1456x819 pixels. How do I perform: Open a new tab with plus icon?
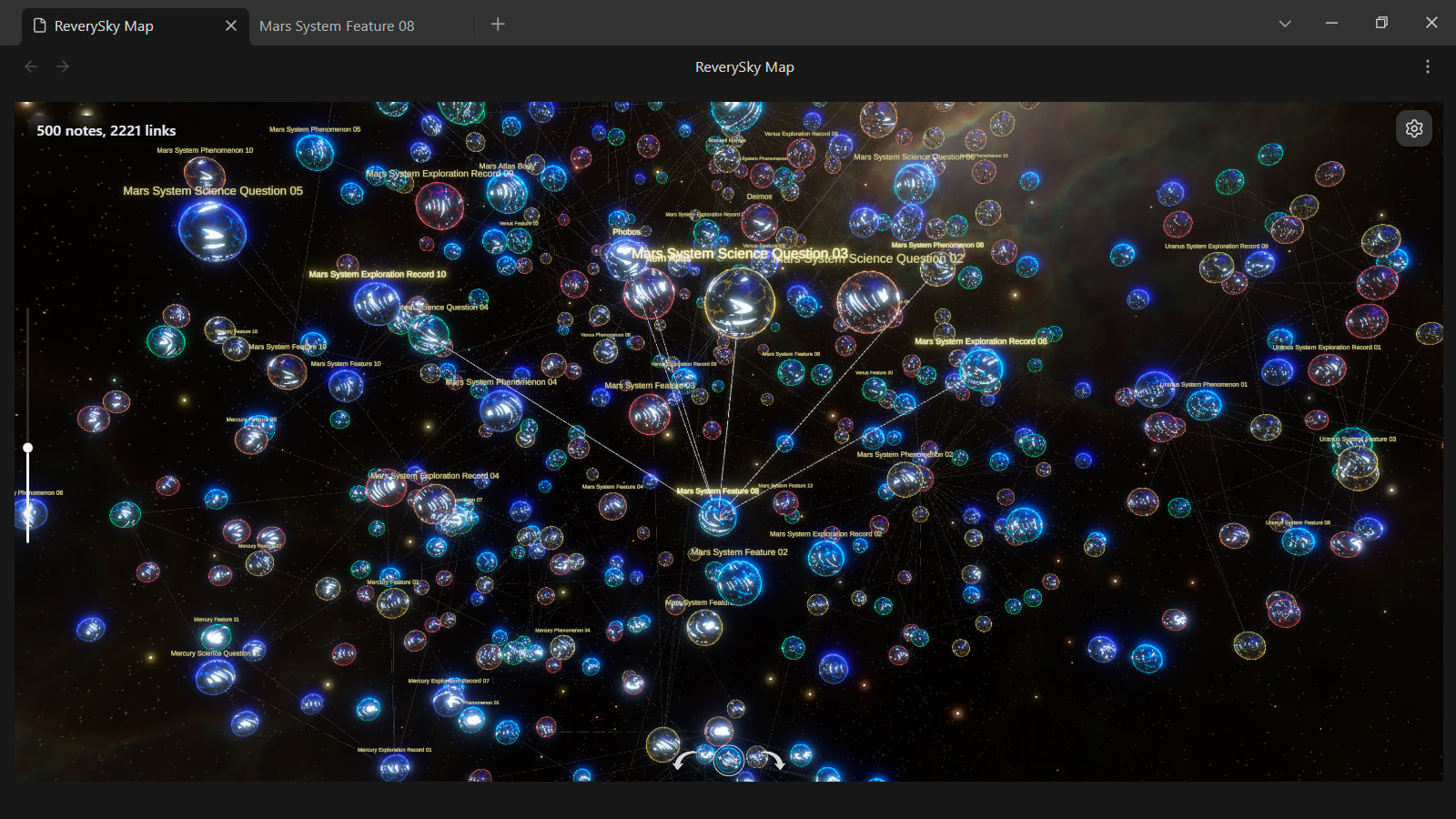point(498,25)
